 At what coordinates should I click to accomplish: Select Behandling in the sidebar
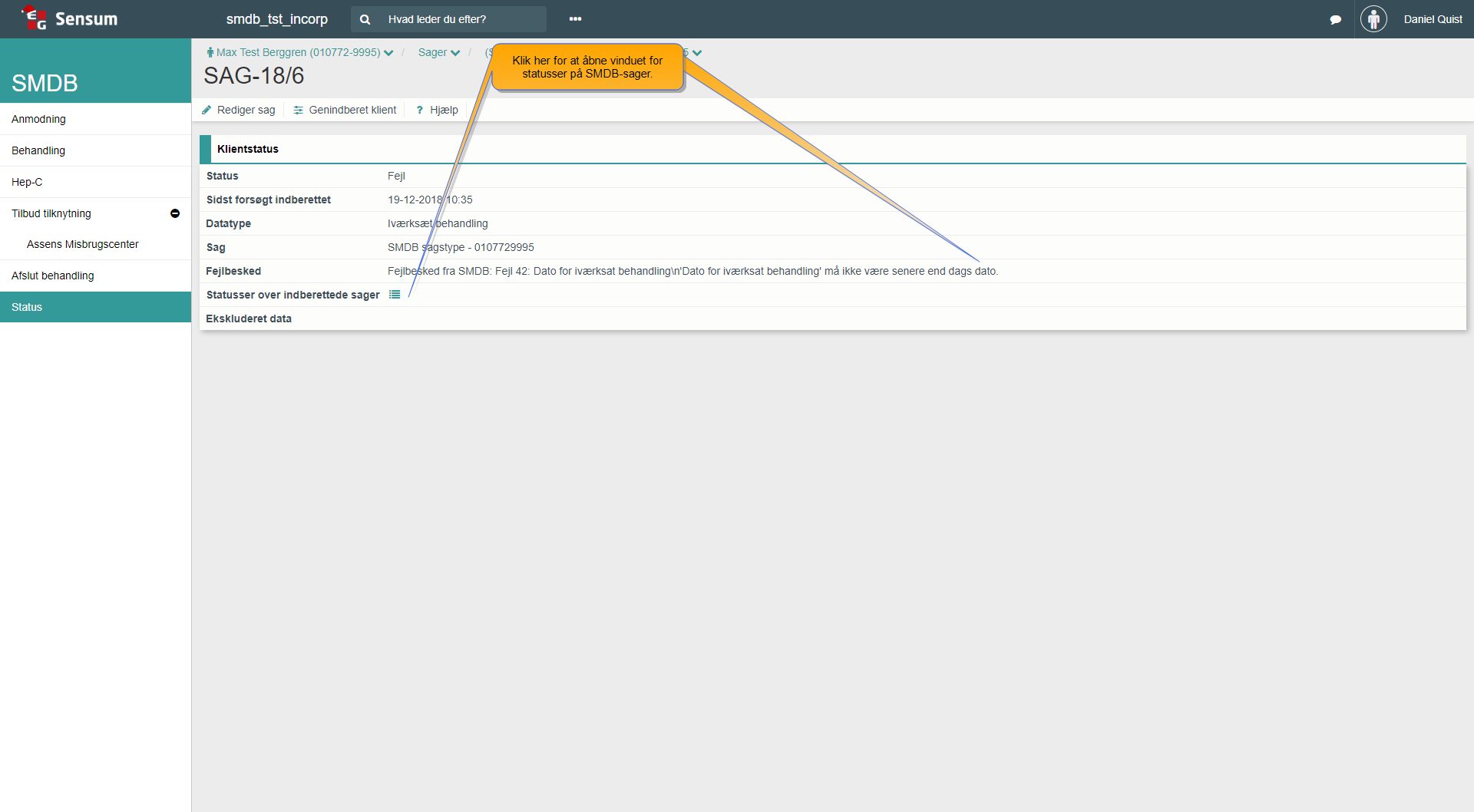tap(38, 150)
